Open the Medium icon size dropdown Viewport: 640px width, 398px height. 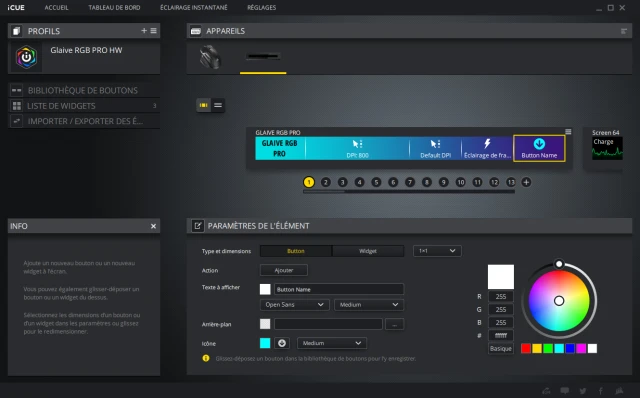point(331,343)
